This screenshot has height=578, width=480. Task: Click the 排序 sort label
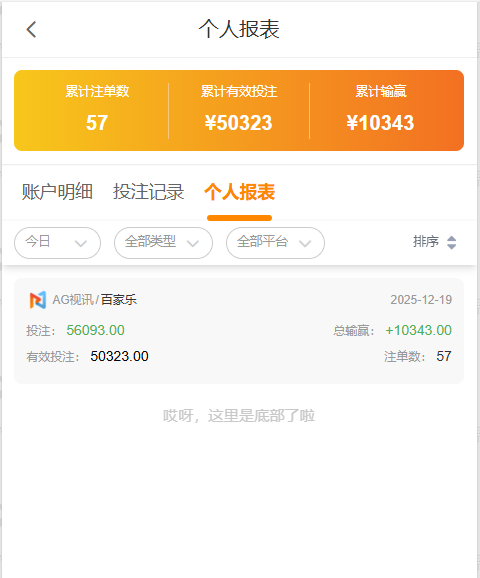click(x=426, y=241)
